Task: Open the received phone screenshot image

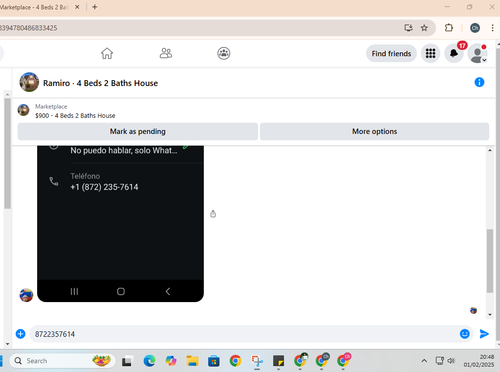Action: (x=120, y=223)
